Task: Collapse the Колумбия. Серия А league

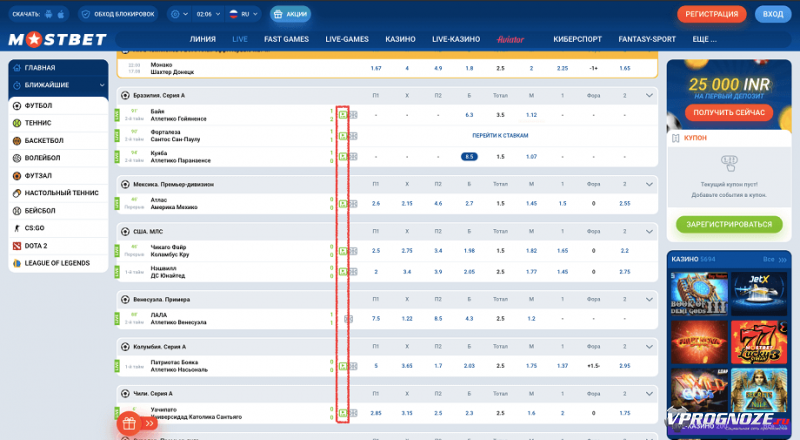Action: pyautogui.click(x=649, y=347)
